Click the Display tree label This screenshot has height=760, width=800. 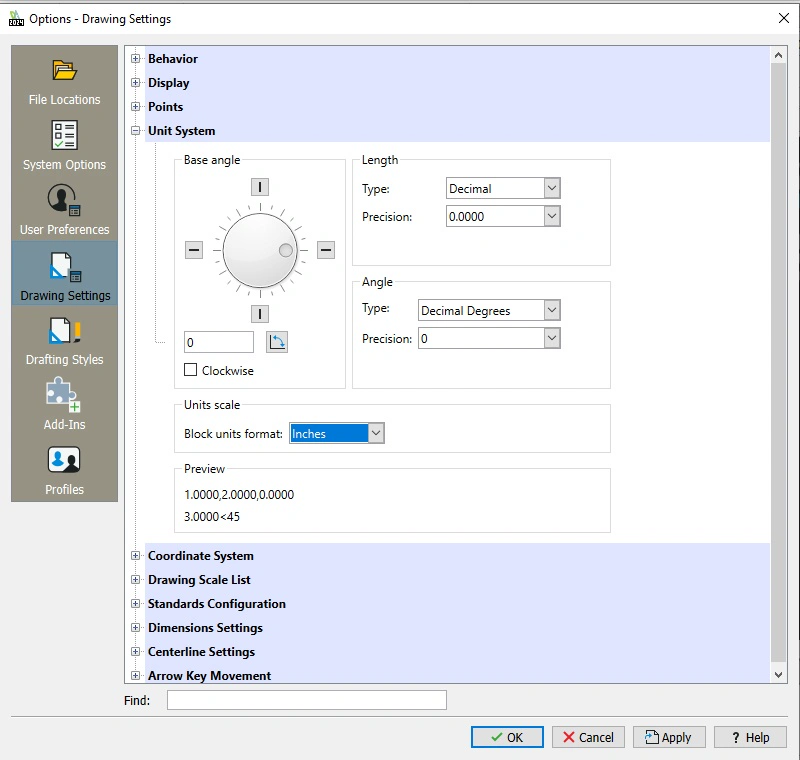point(168,83)
